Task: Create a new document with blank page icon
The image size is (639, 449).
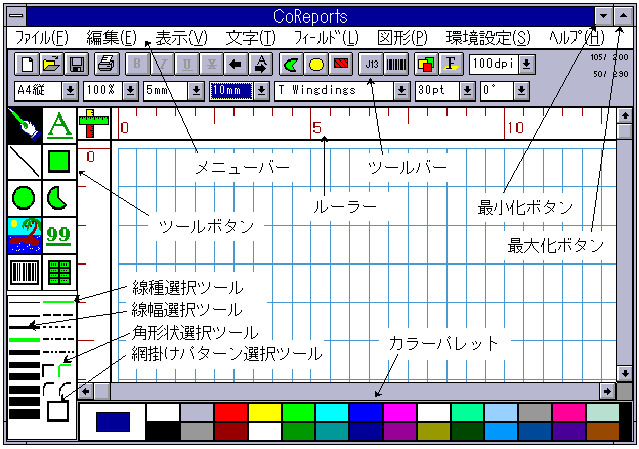Action: (27, 64)
